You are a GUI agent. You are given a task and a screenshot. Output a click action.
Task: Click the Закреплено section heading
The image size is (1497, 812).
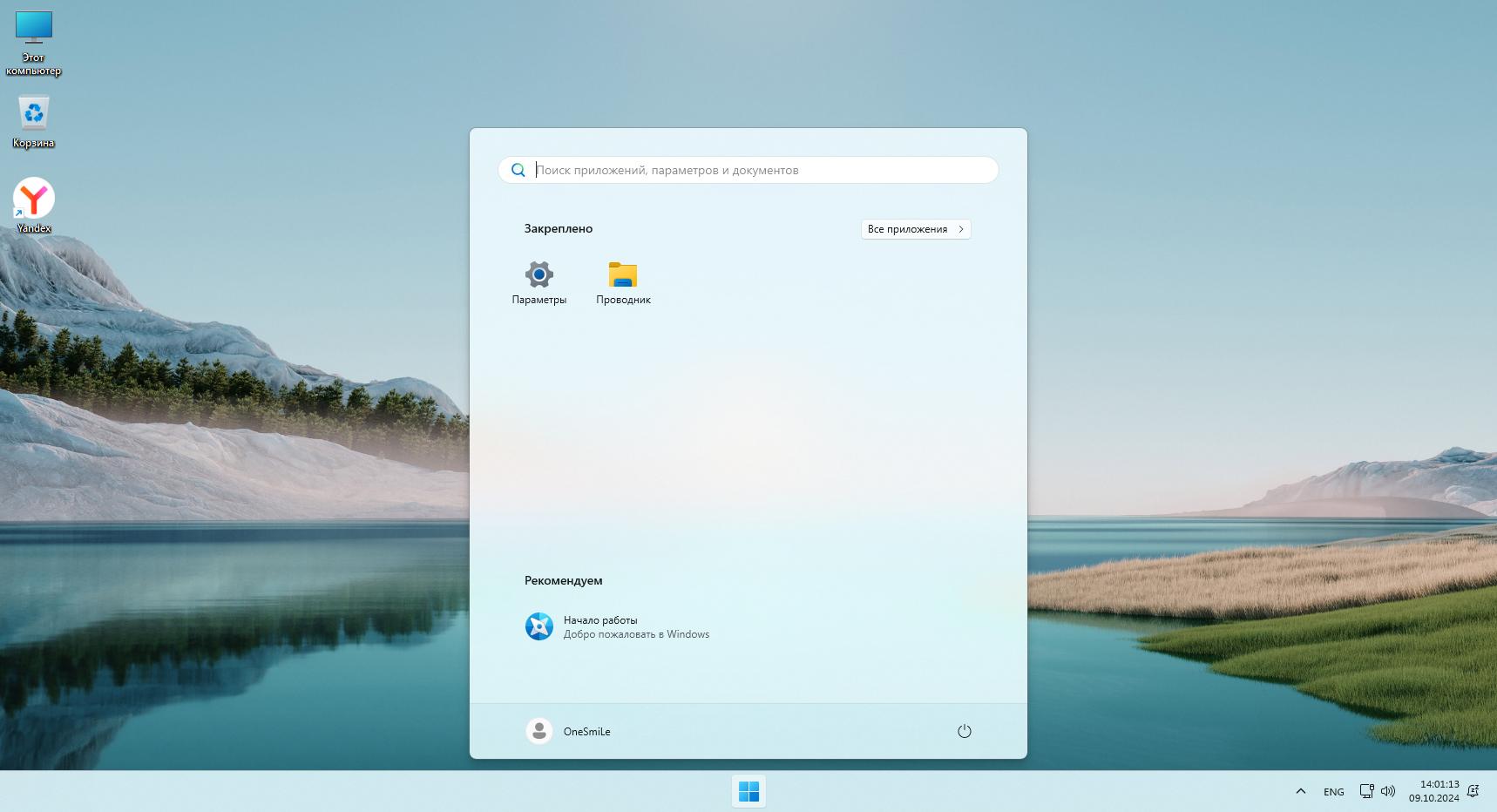[x=559, y=228]
